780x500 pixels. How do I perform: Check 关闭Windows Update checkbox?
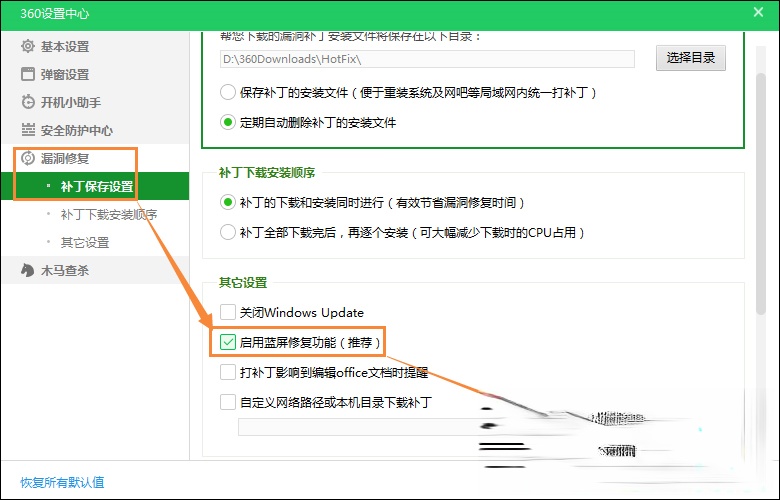tap(228, 312)
